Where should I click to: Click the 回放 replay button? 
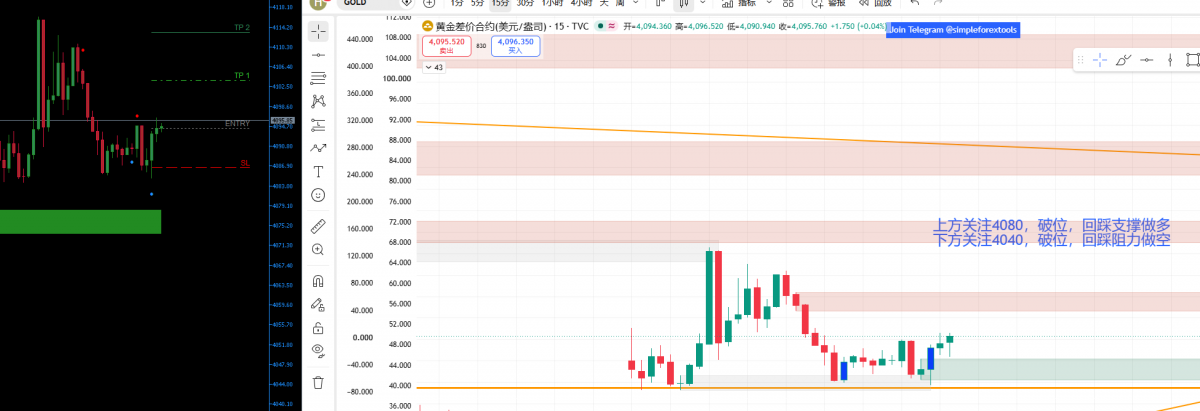[x=874, y=4]
